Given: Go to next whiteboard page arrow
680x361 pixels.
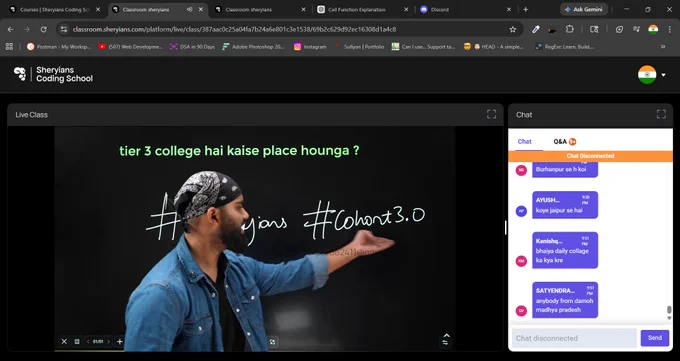Looking at the screenshot, I should [108, 341].
